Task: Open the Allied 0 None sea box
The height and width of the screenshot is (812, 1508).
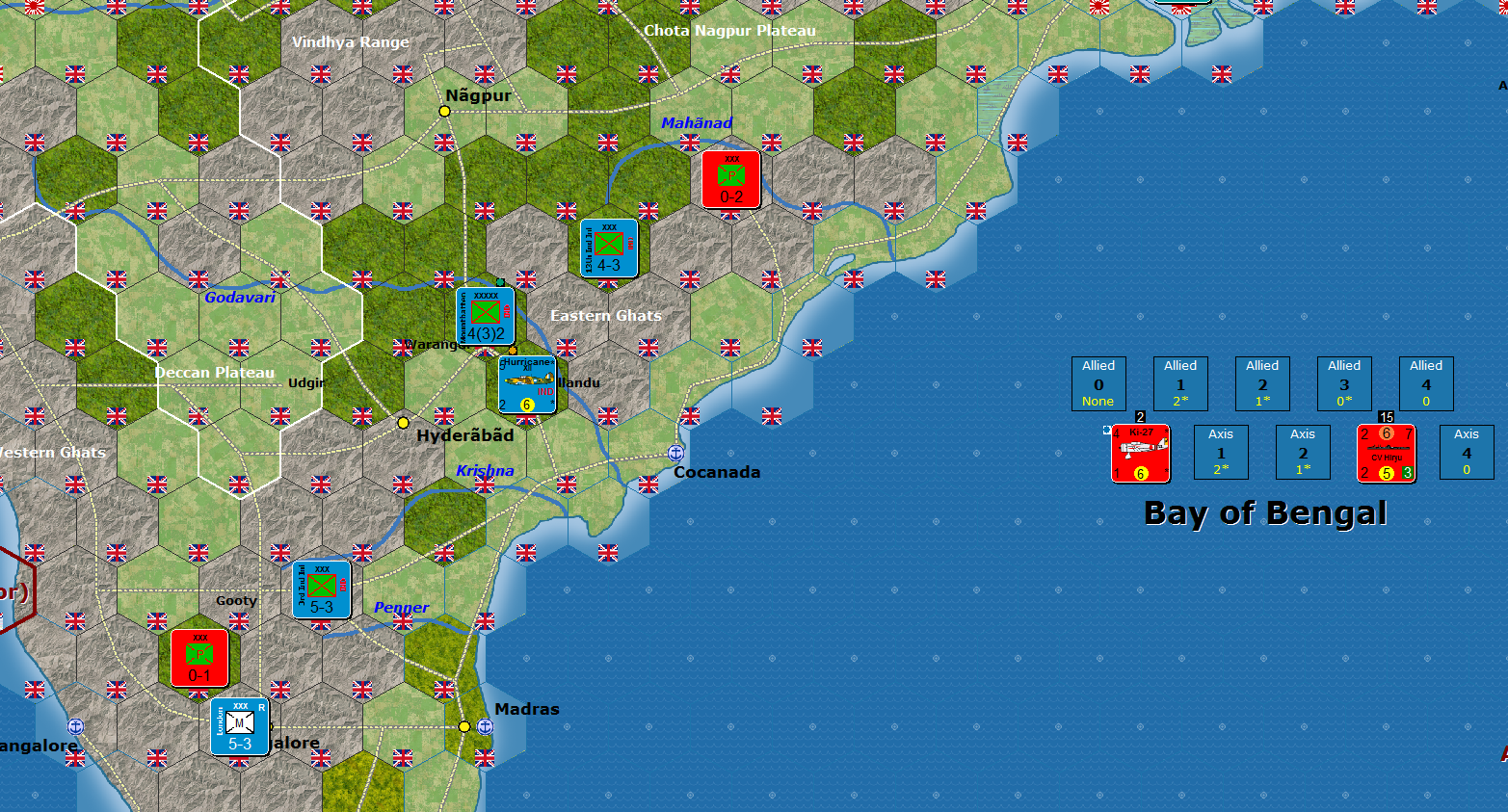Action: click(1098, 383)
